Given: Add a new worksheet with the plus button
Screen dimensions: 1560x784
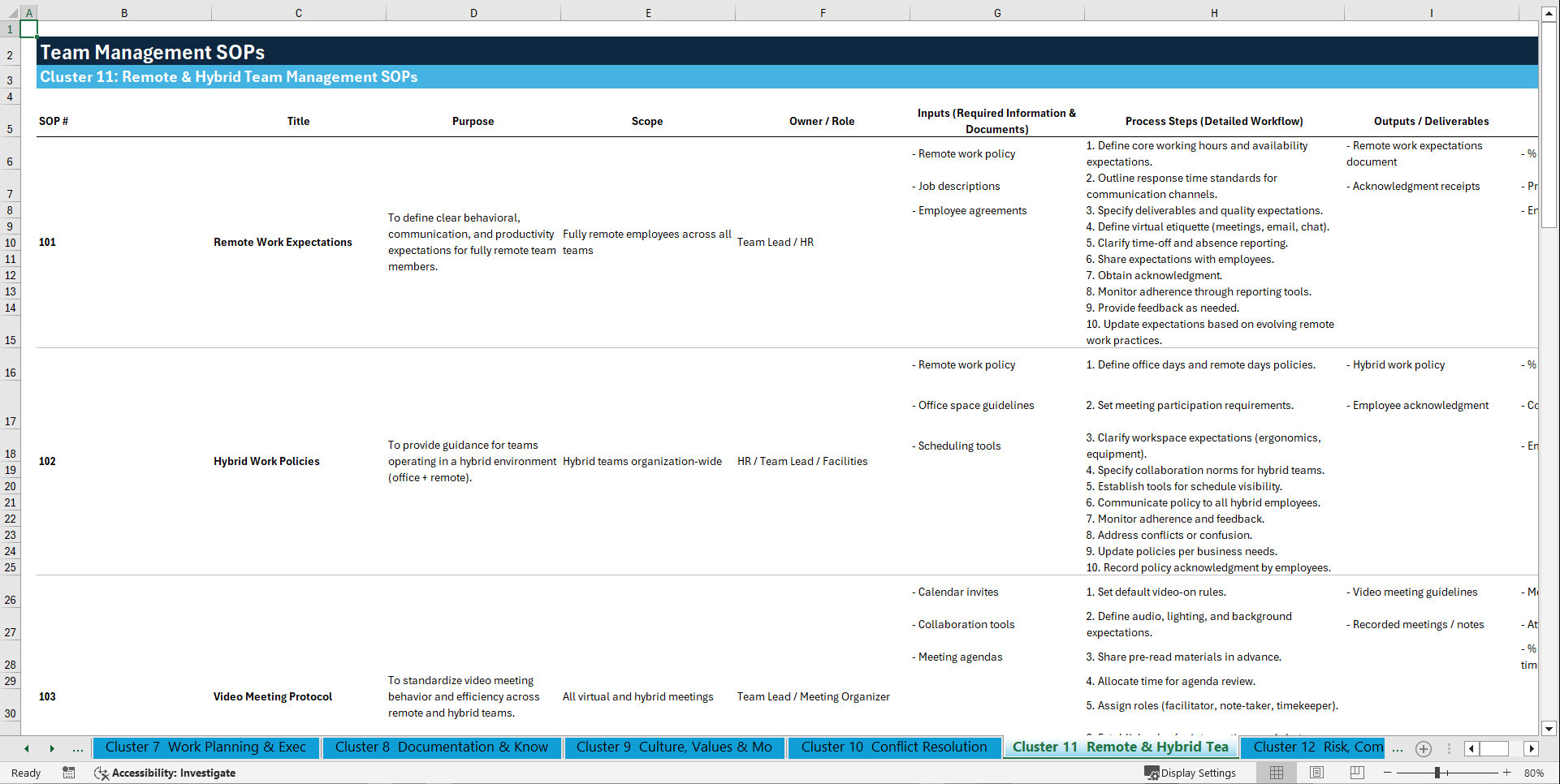Looking at the screenshot, I should pyautogui.click(x=1423, y=748).
